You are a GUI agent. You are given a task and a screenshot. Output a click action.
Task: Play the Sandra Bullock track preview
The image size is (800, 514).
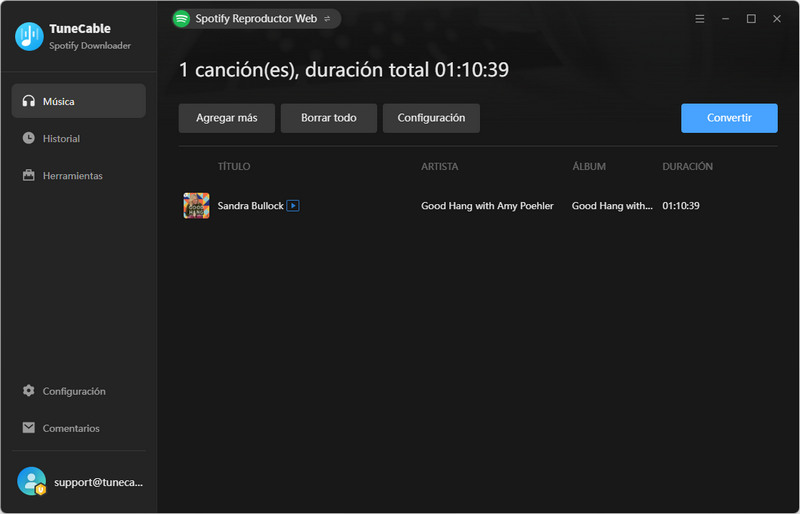click(x=293, y=206)
